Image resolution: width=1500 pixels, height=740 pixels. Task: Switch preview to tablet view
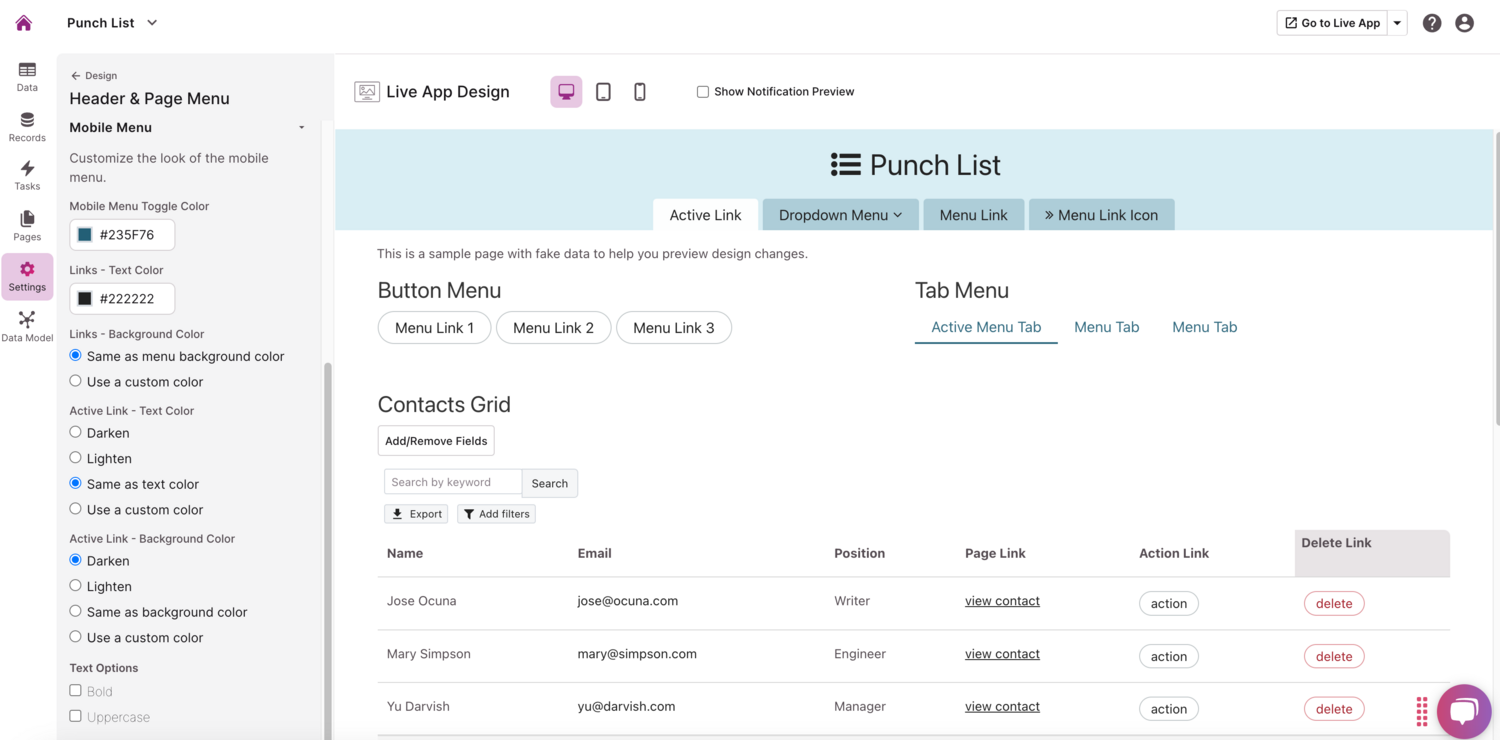[x=603, y=91]
